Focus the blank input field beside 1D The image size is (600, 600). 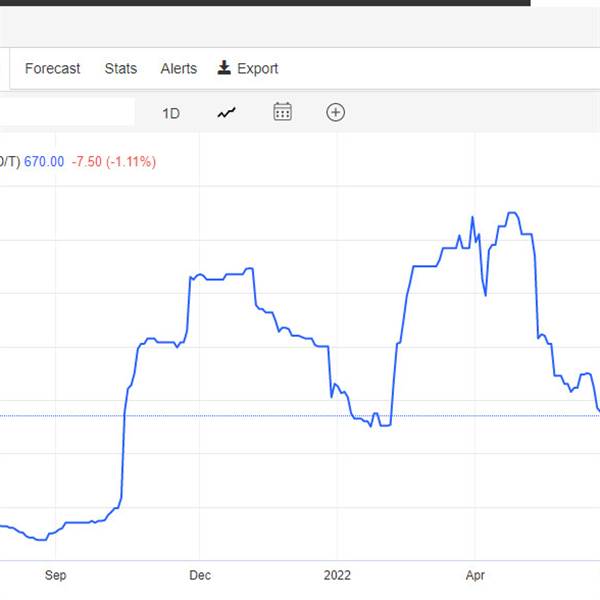(66, 112)
